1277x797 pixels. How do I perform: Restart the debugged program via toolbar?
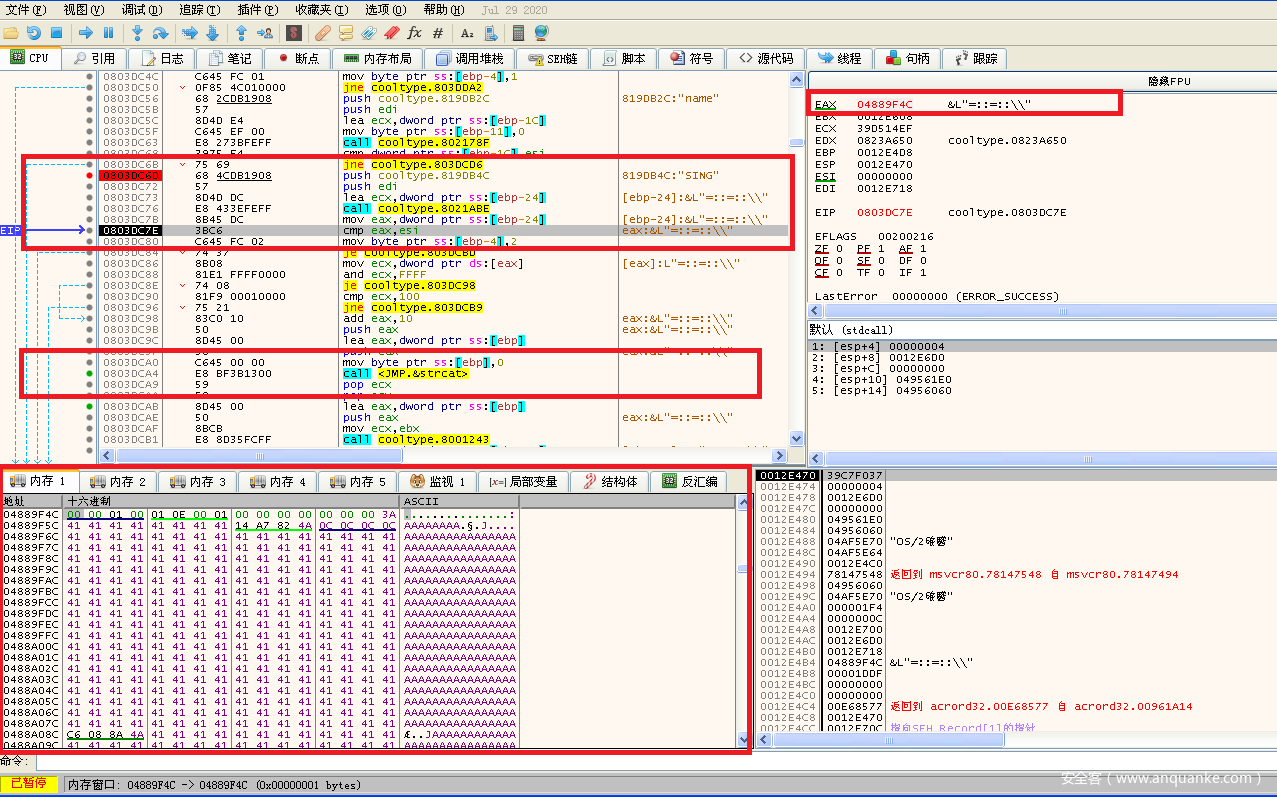point(34,33)
